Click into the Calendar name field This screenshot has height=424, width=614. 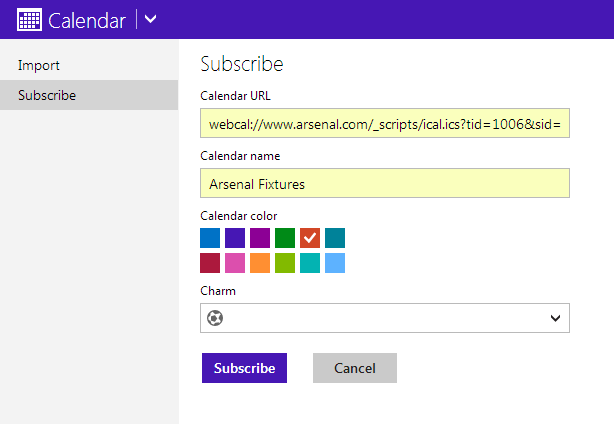coord(385,183)
